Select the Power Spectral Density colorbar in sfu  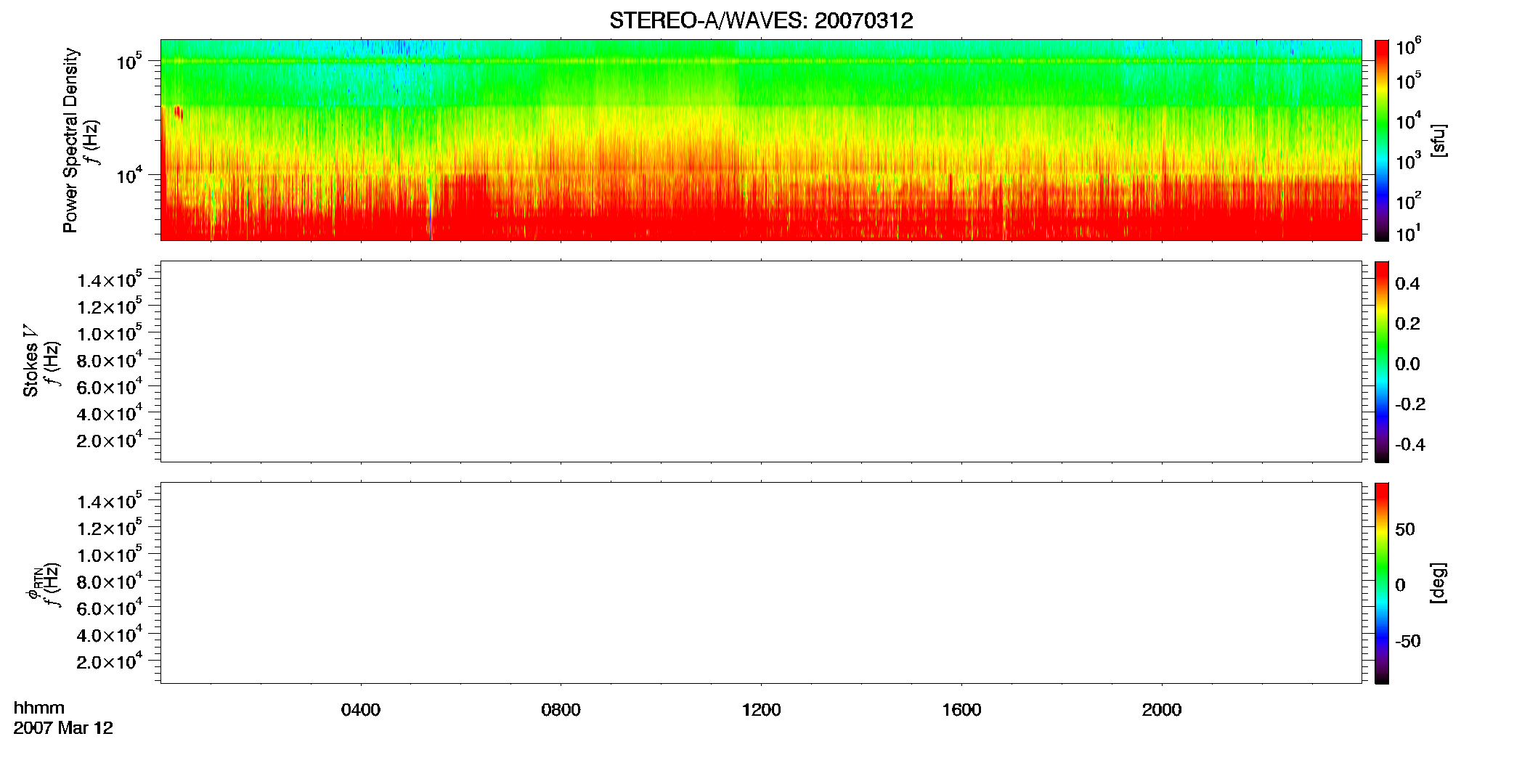tap(1382, 140)
